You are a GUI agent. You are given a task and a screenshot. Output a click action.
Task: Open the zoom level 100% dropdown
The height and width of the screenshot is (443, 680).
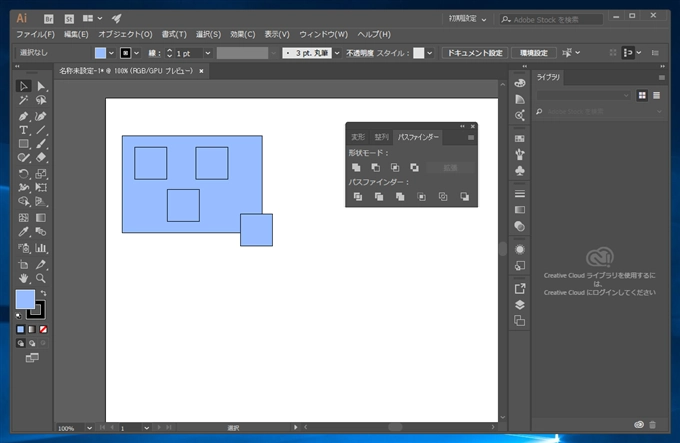click(x=89, y=428)
